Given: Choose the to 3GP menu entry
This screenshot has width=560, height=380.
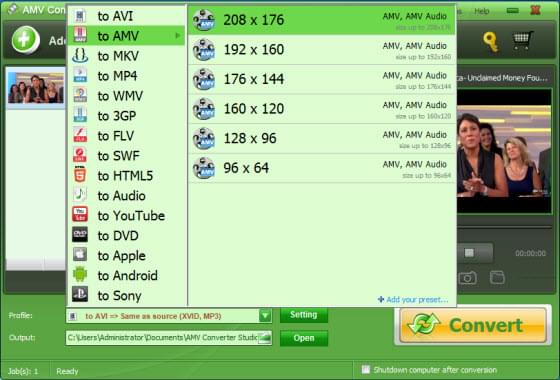Looking at the screenshot, I should 126,116.
